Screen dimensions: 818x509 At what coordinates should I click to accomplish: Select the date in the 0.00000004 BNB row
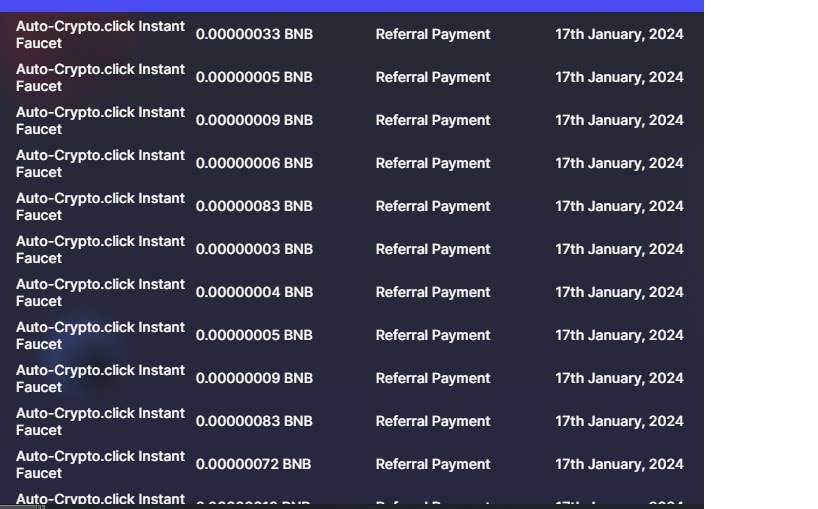tap(619, 292)
